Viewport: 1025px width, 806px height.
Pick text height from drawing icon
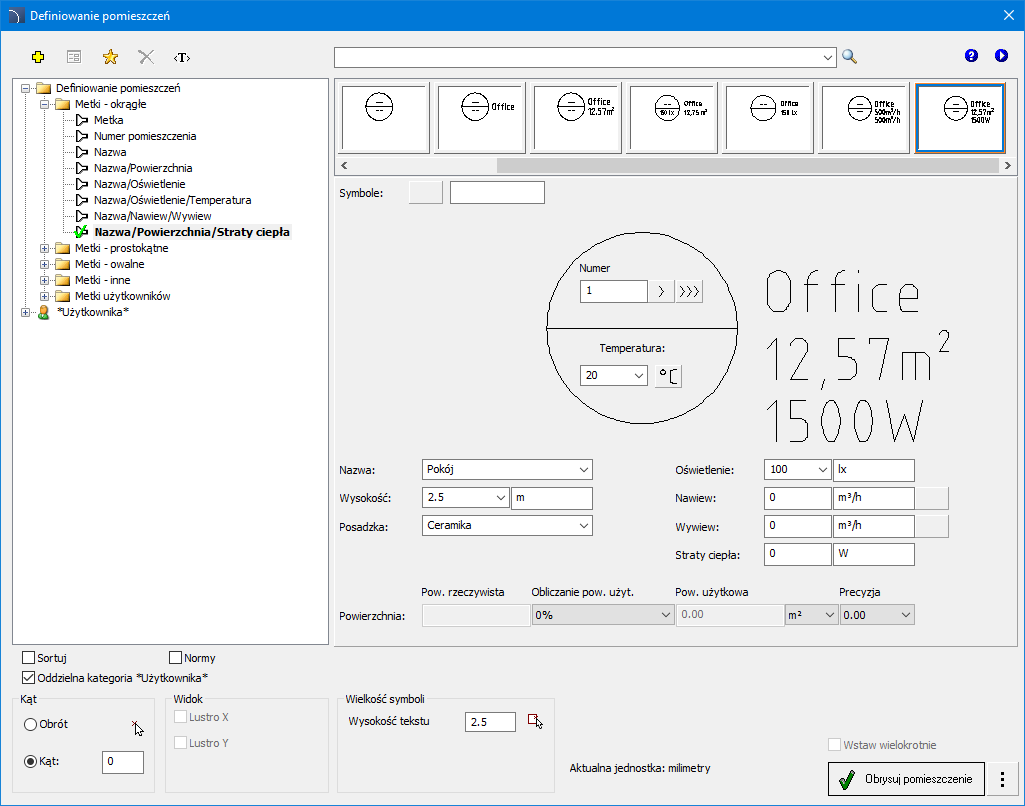click(x=535, y=721)
